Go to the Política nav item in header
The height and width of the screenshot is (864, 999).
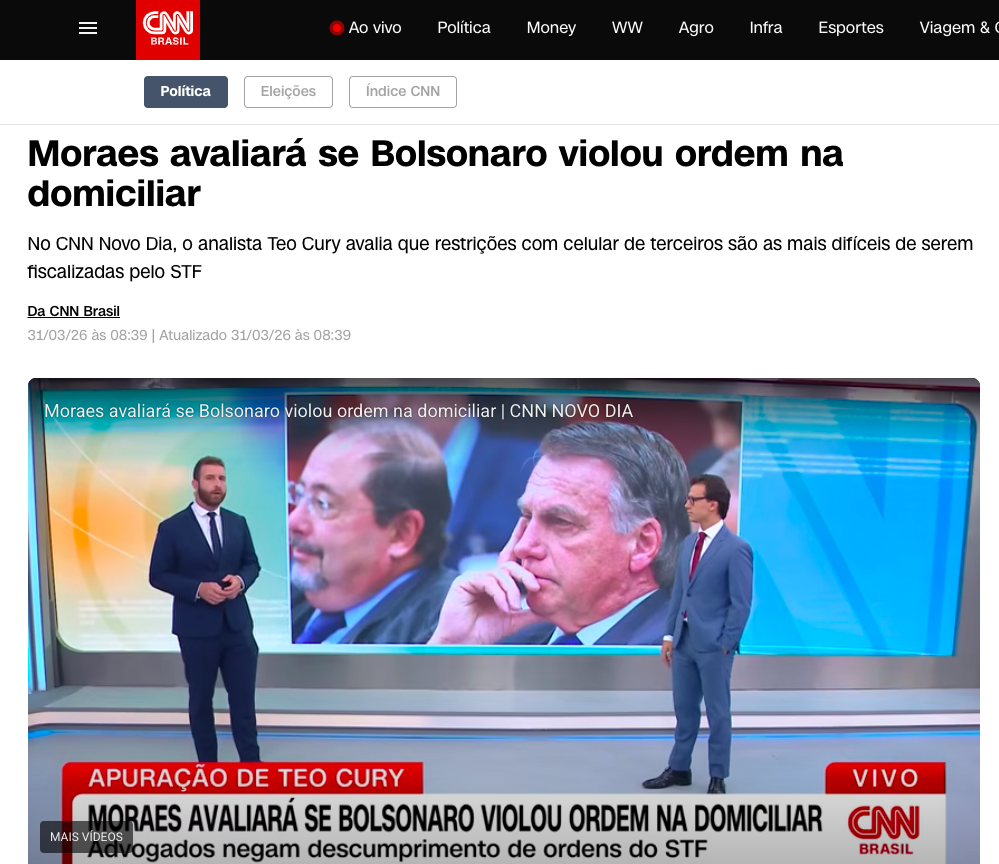pyautogui.click(x=464, y=28)
